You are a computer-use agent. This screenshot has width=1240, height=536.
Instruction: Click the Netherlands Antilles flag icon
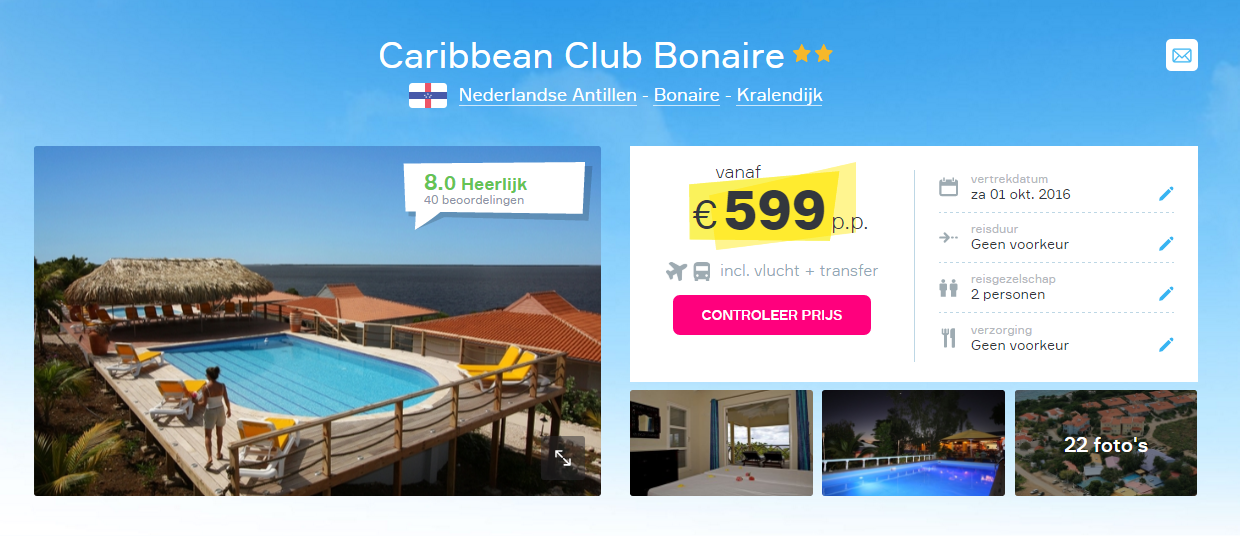(x=428, y=95)
